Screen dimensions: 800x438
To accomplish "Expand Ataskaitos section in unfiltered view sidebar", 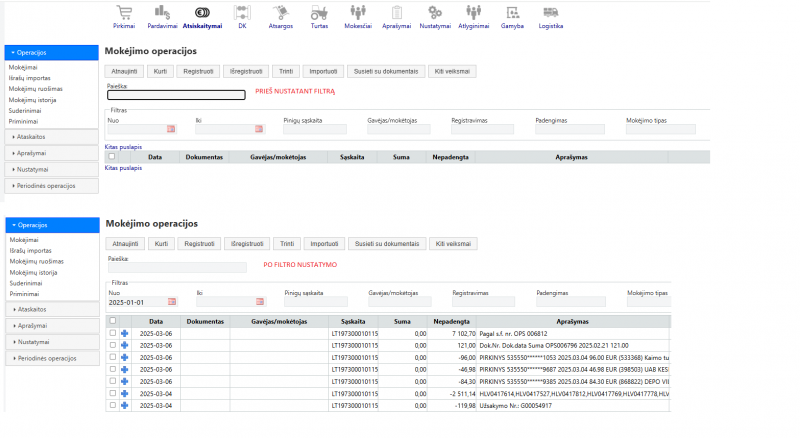I will click(x=52, y=137).
